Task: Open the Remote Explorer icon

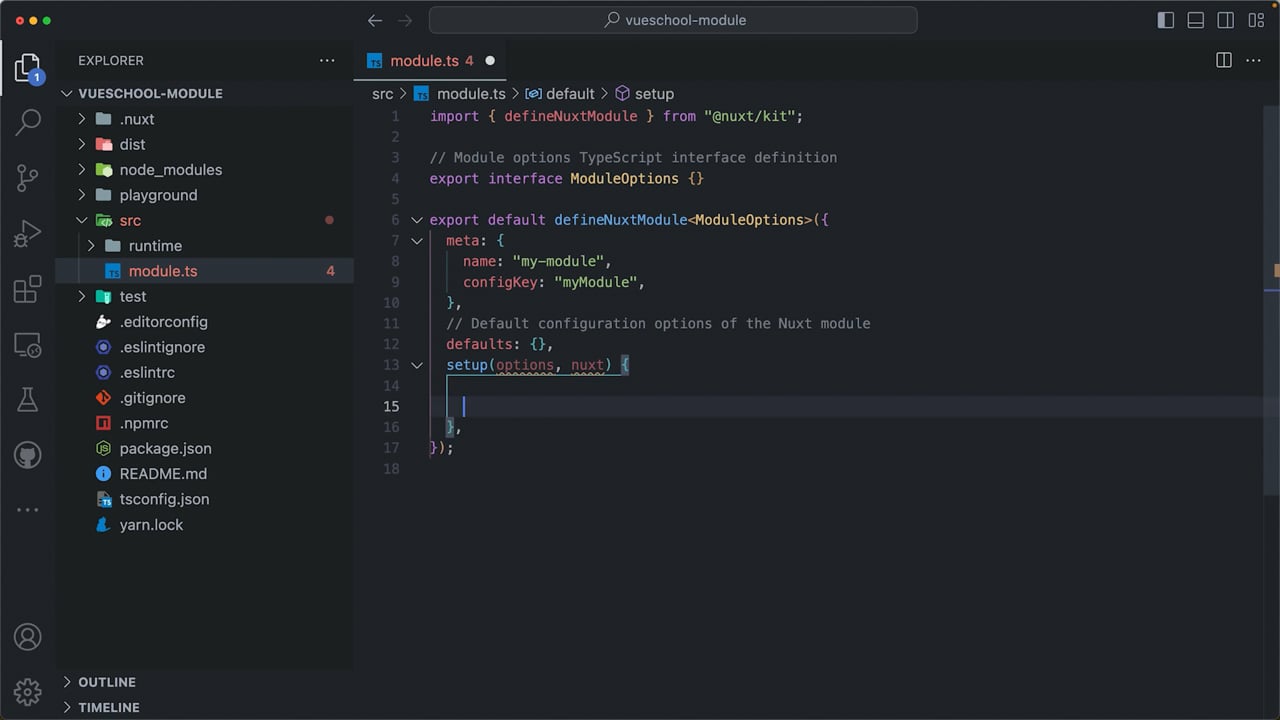Action: pyautogui.click(x=27, y=345)
